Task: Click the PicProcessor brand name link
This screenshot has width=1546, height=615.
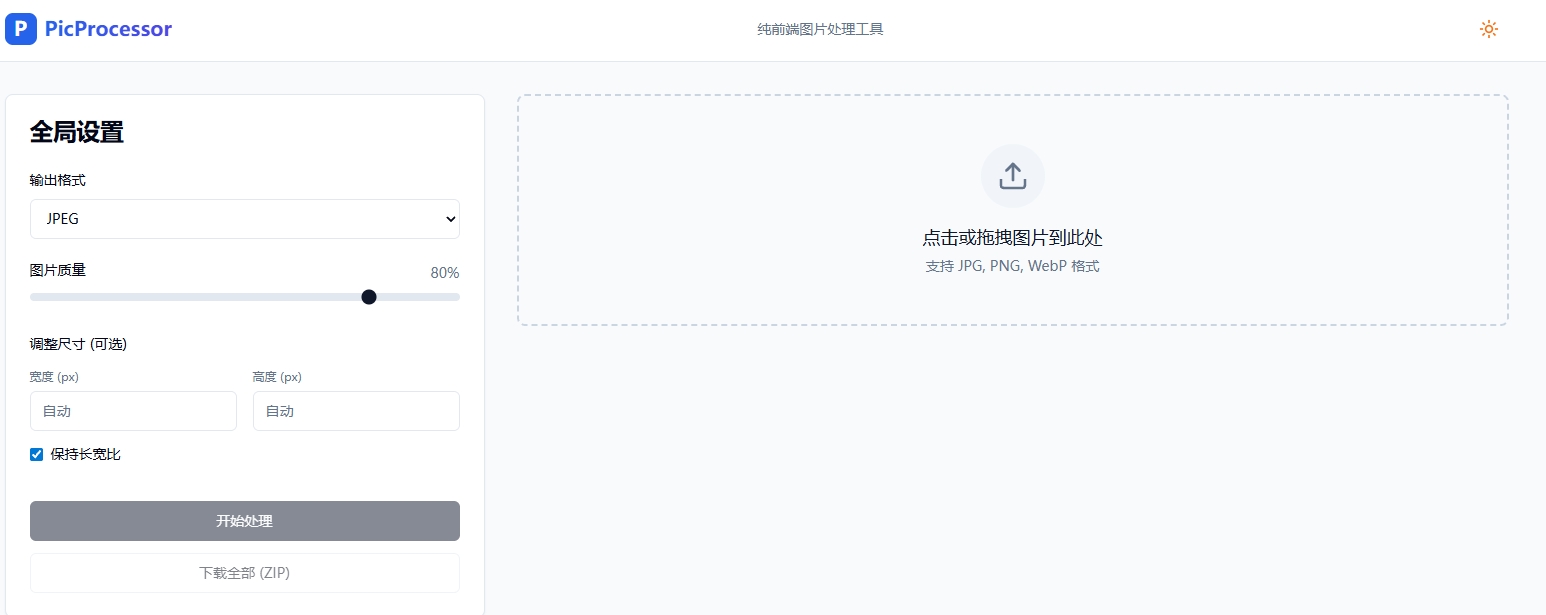Action: pos(108,29)
